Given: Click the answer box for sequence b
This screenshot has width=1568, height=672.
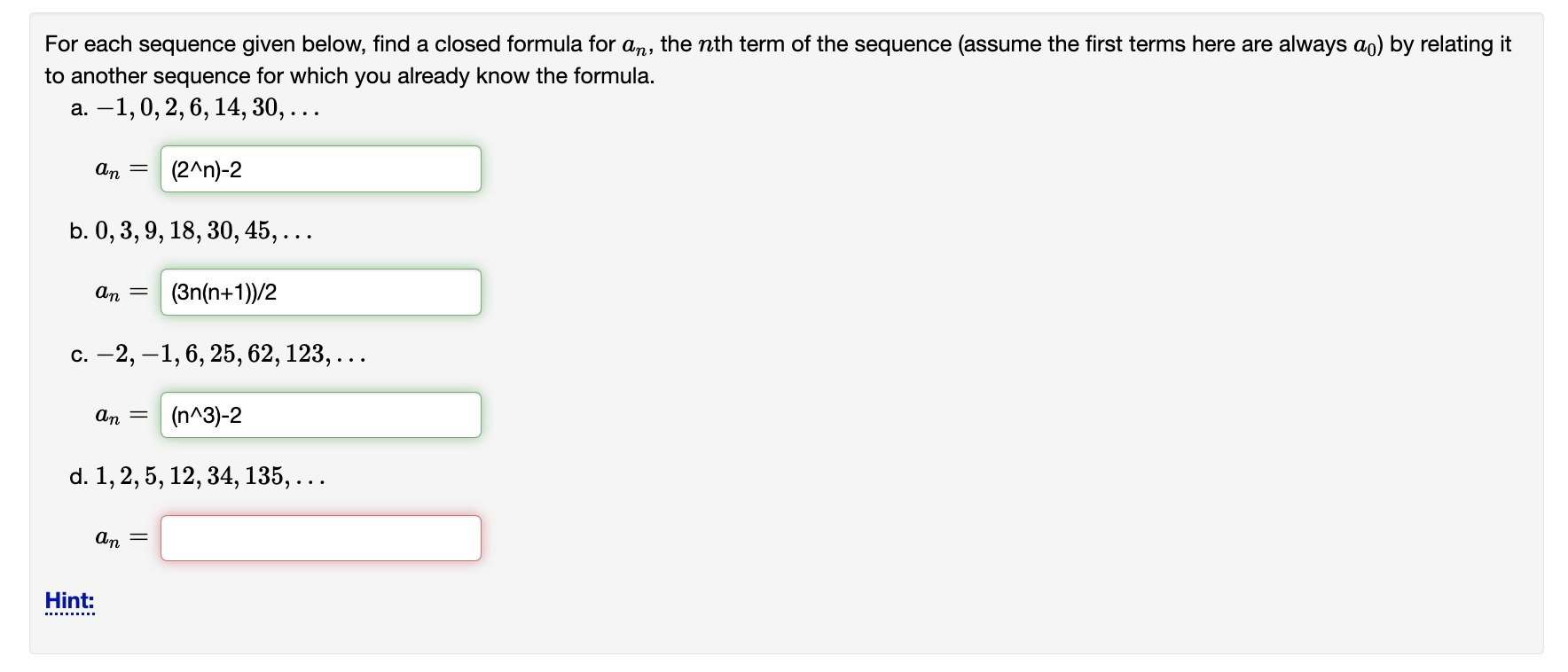Looking at the screenshot, I should pos(320,291).
